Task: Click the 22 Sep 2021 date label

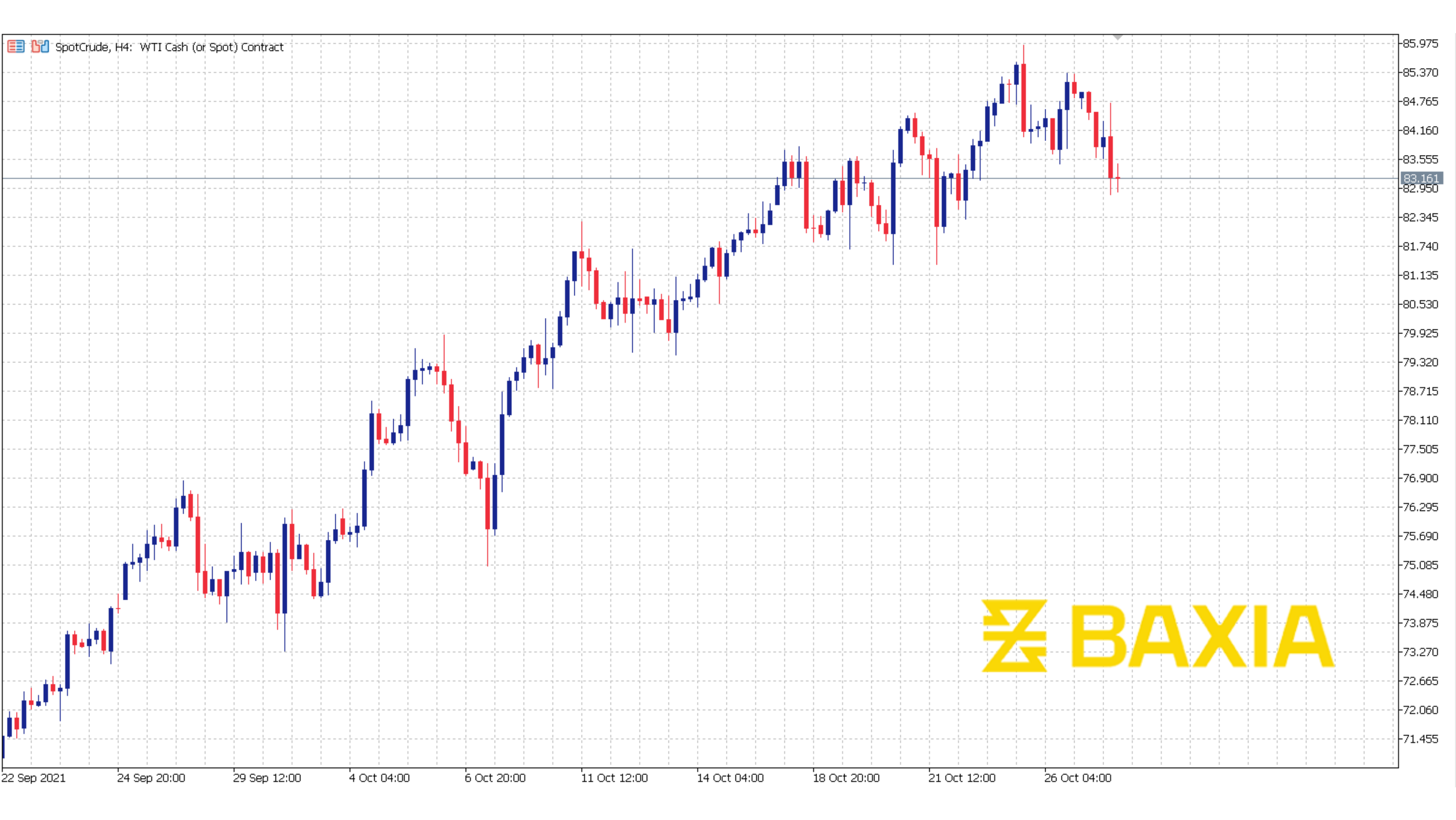Action: (x=33, y=778)
